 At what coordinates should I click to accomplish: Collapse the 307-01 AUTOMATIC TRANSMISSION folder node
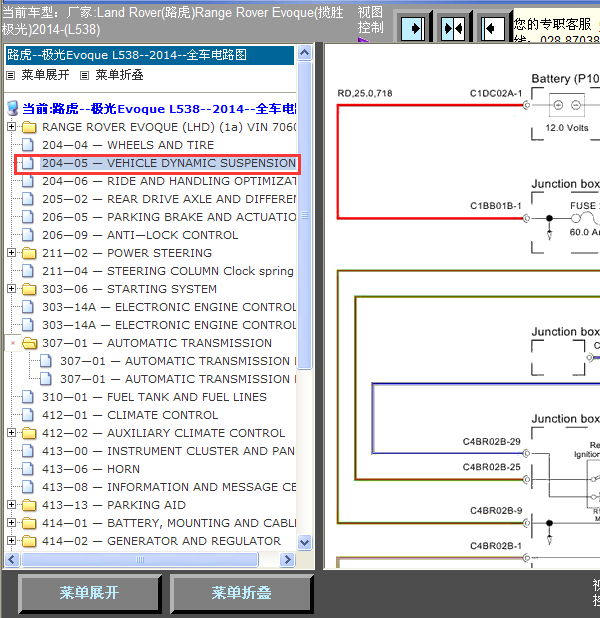(x=13, y=343)
